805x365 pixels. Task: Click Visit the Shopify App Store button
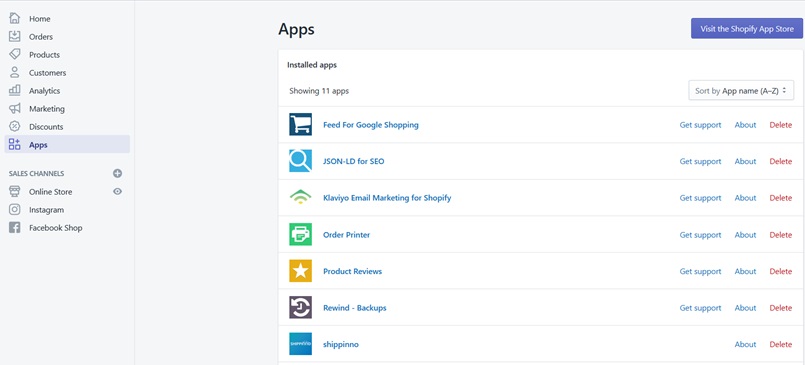click(x=747, y=29)
